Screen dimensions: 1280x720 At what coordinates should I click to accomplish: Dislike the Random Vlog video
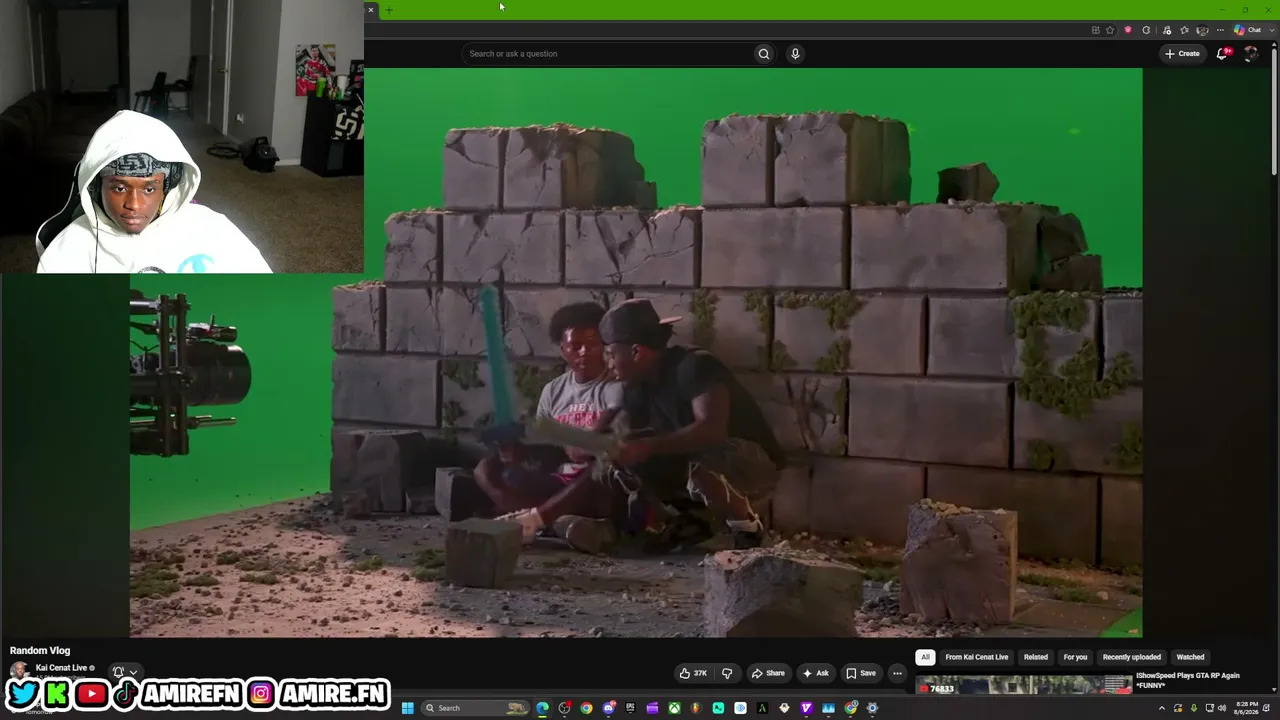point(727,673)
